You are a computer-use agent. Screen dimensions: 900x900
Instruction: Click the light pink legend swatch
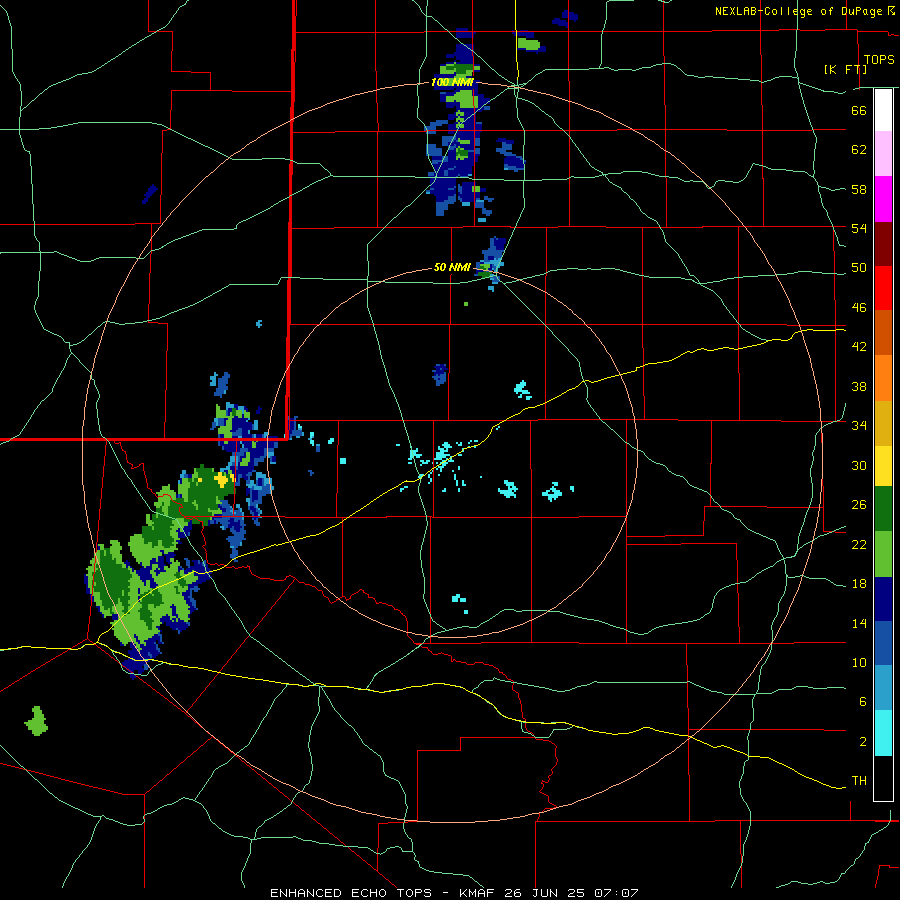pyautogui.click(x=883, y=153)
